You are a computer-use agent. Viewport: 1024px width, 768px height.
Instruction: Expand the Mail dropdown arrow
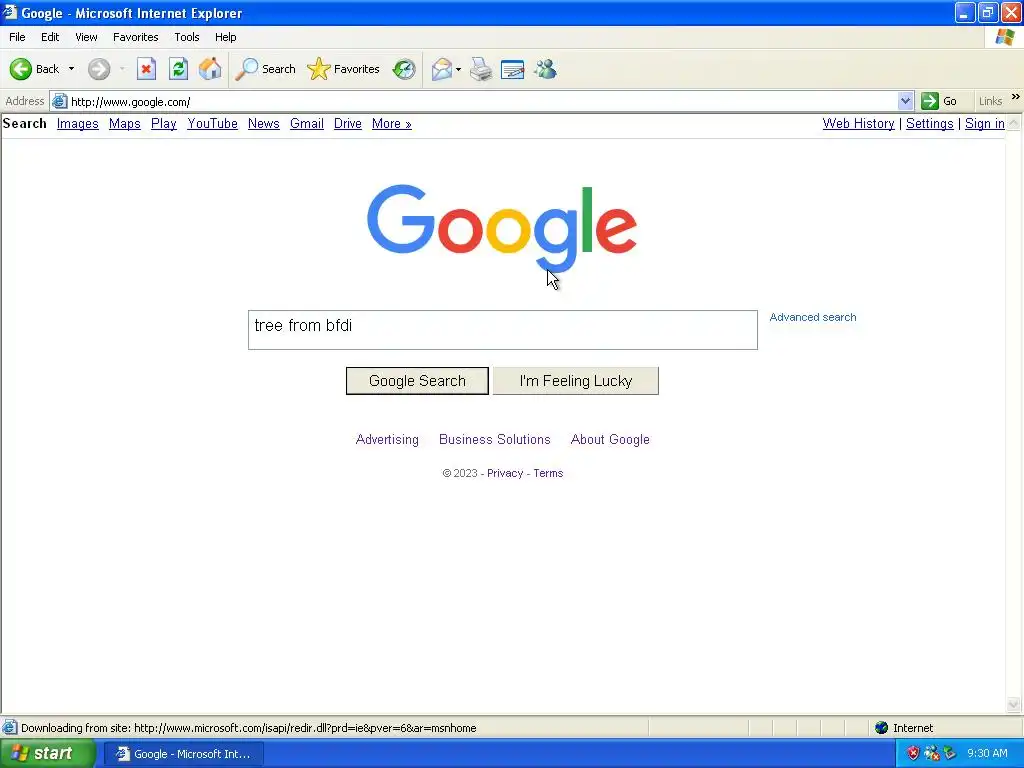(458, 69)
